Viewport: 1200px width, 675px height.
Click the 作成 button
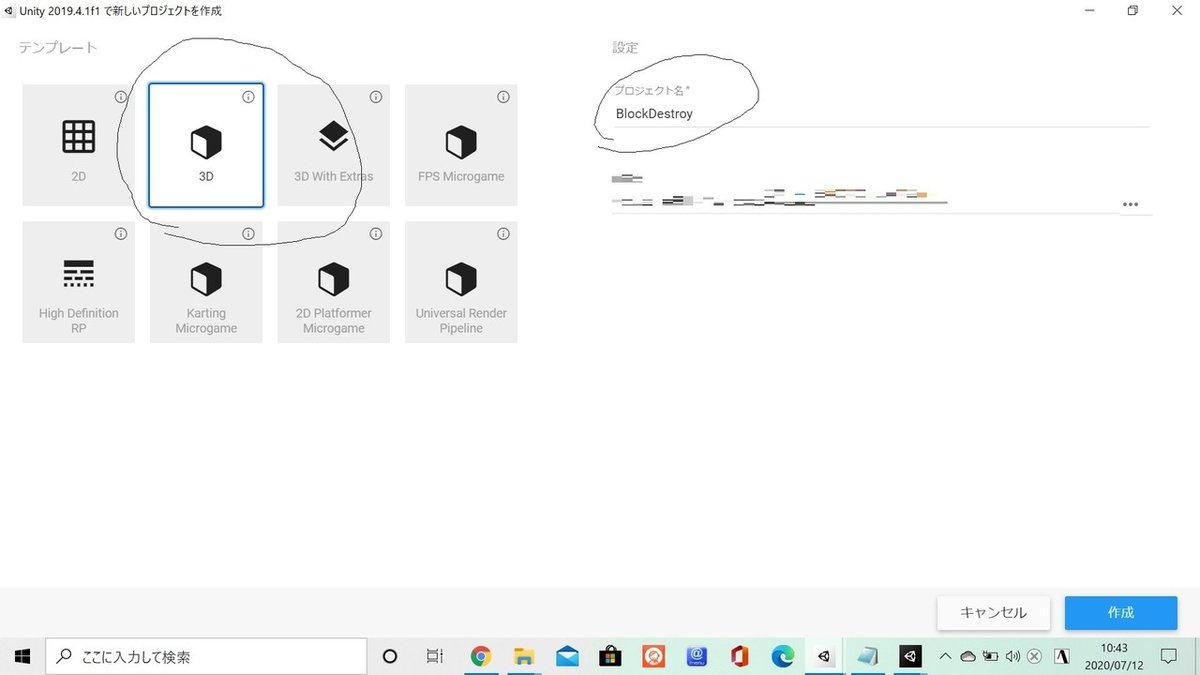coord(1121,613)
